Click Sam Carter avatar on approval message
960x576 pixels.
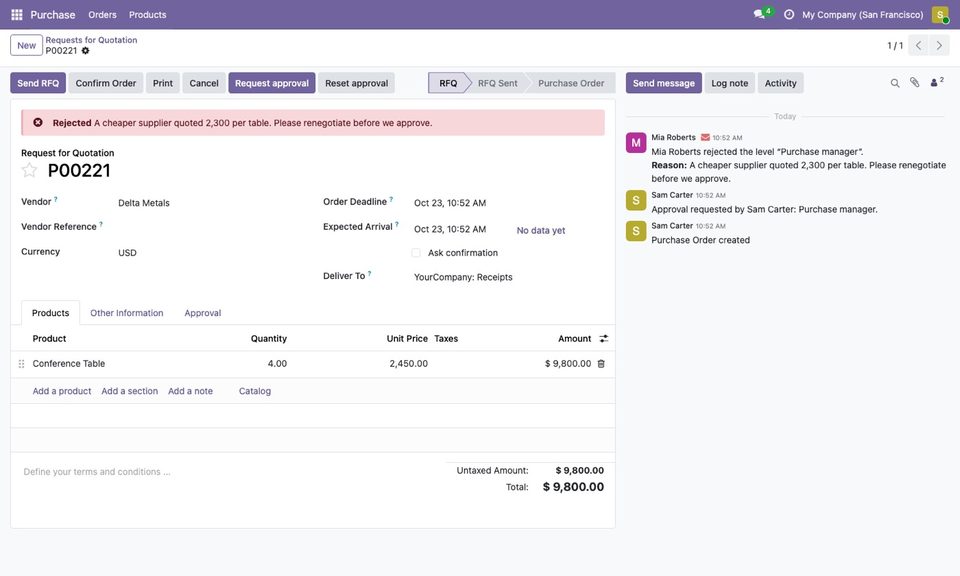(x=636, y=200)
